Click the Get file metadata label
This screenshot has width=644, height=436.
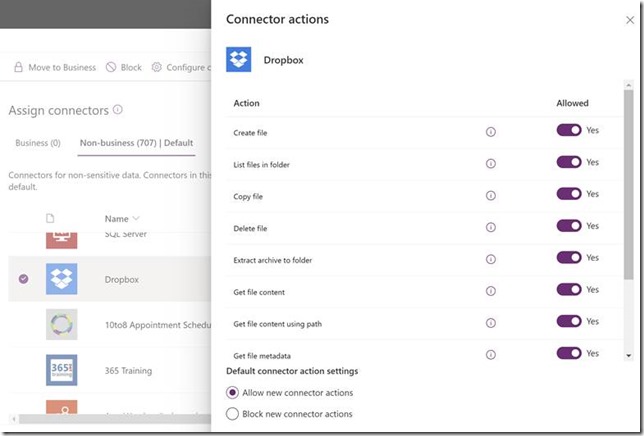(262, 356)
